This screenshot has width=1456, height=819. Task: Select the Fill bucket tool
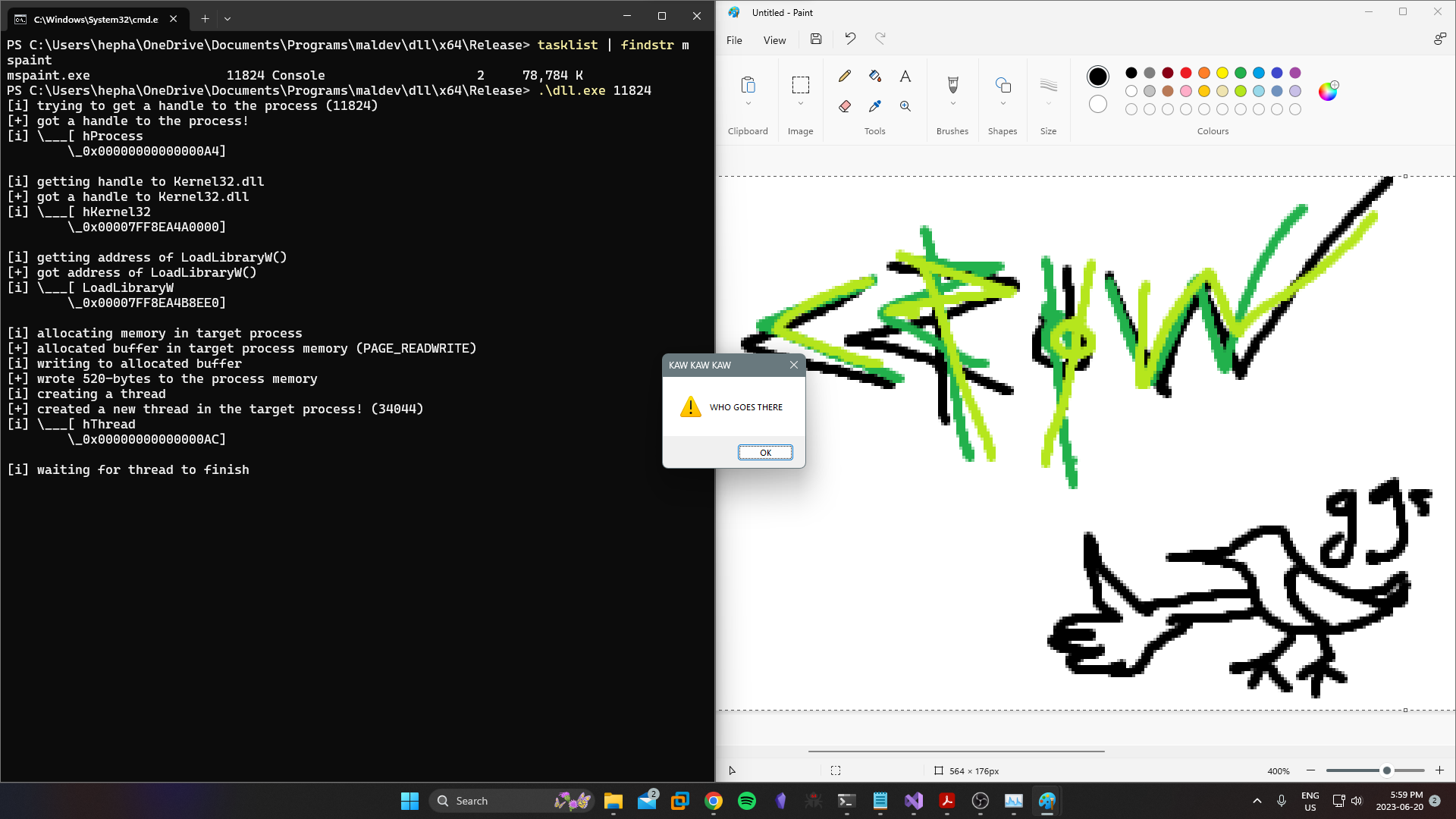pos(875,76)
